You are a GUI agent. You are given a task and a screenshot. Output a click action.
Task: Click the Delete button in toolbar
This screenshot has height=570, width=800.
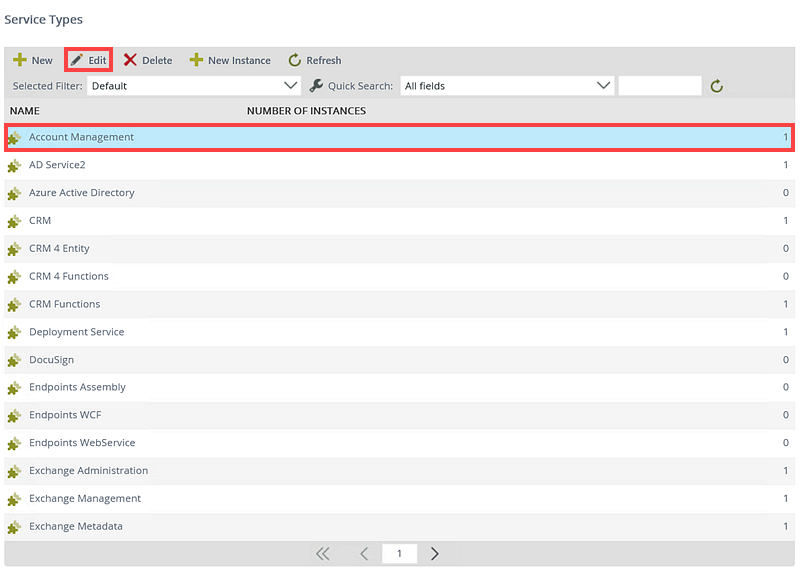[148, 60]
